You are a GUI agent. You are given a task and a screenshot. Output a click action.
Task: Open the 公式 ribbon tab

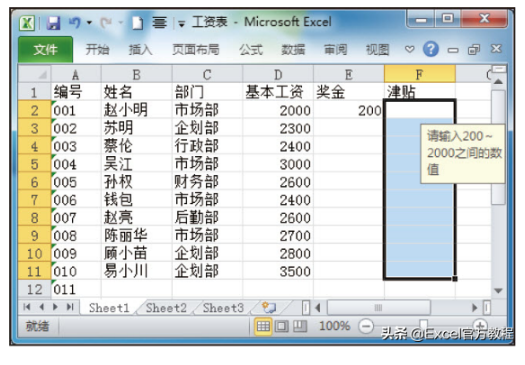pyautogui.click(x=251, y=50)
